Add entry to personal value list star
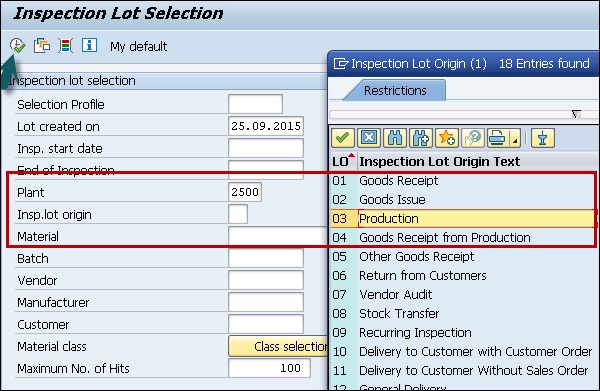The width and height of the screenshot is (600, 391). pos(447,138)
